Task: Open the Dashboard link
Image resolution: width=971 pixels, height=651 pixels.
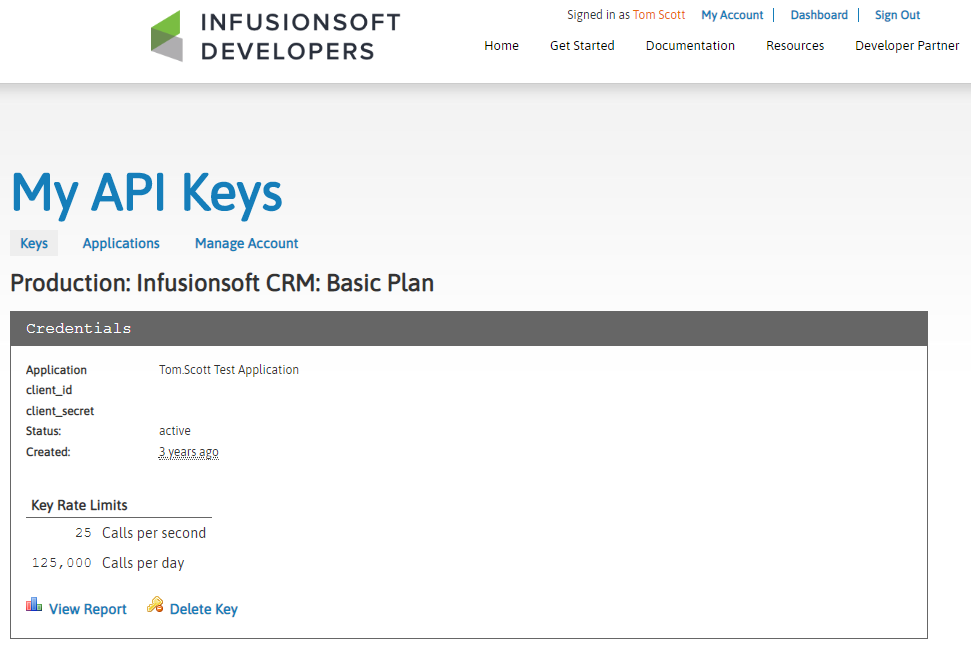Action: 819,15
